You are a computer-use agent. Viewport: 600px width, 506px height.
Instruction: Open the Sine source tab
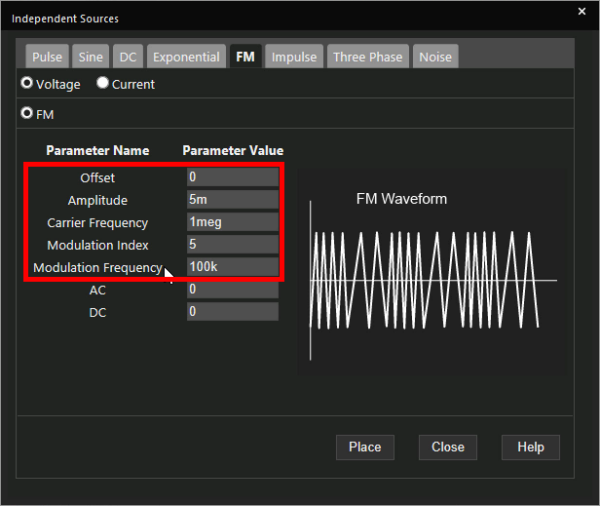pyautogui.click(x=91, y=57)
